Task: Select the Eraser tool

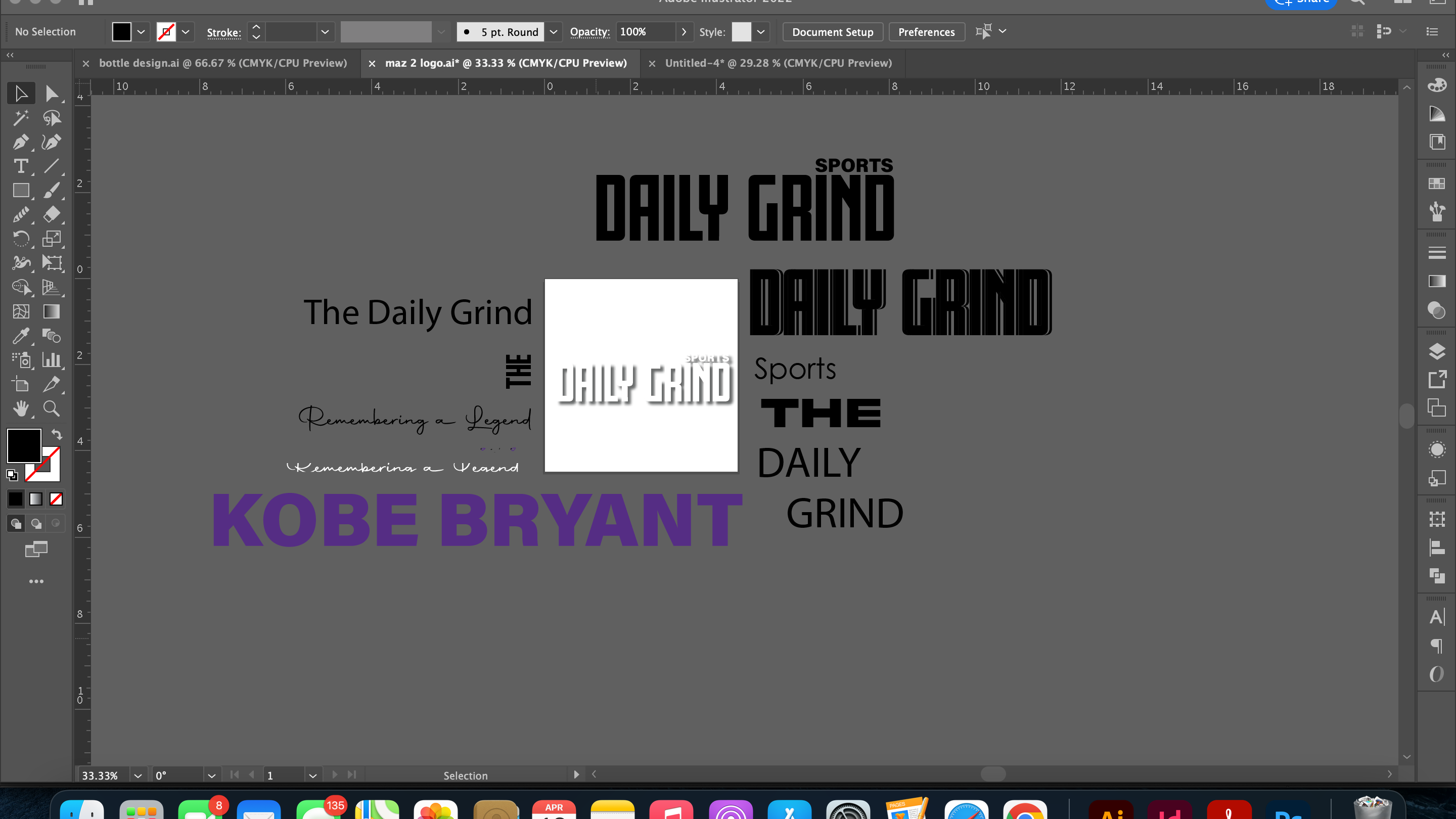Action: [x=52, y=214]
